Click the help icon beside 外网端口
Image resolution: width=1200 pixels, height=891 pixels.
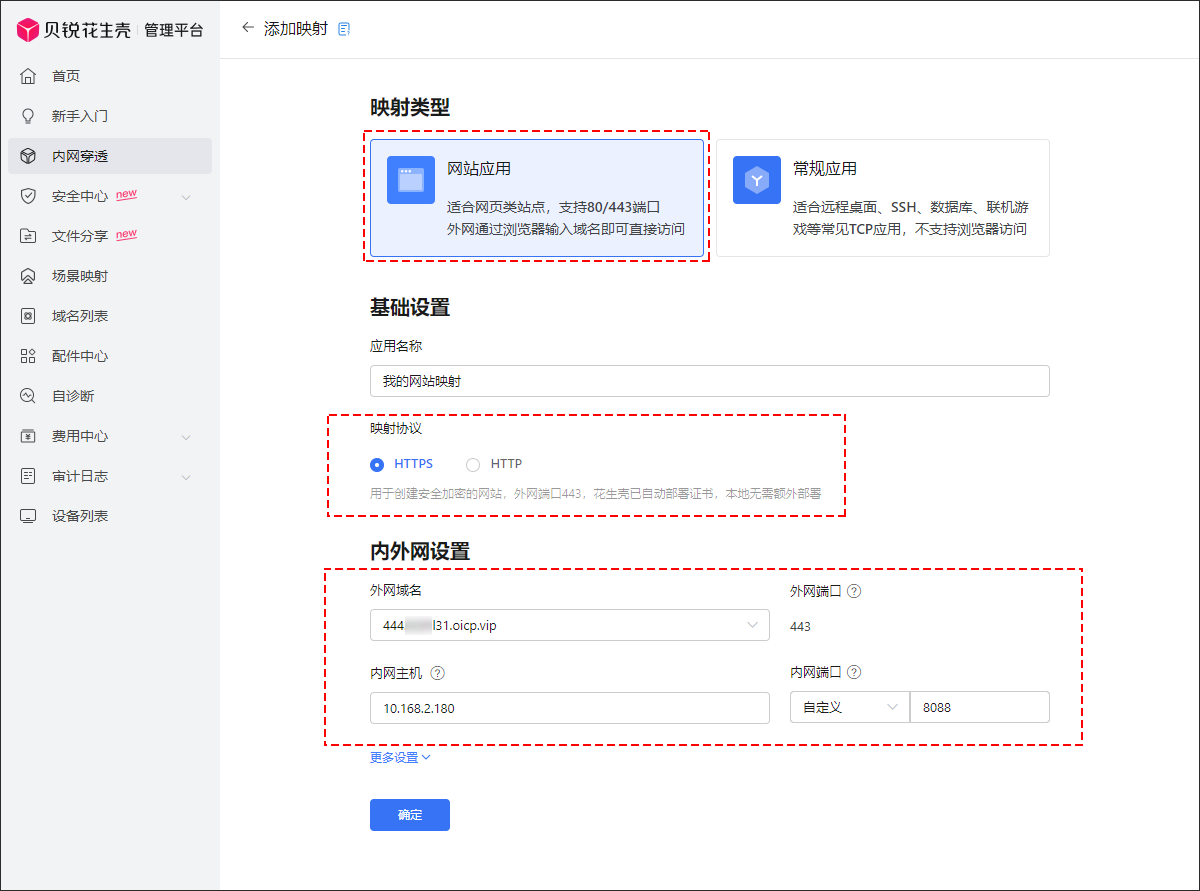854,591
